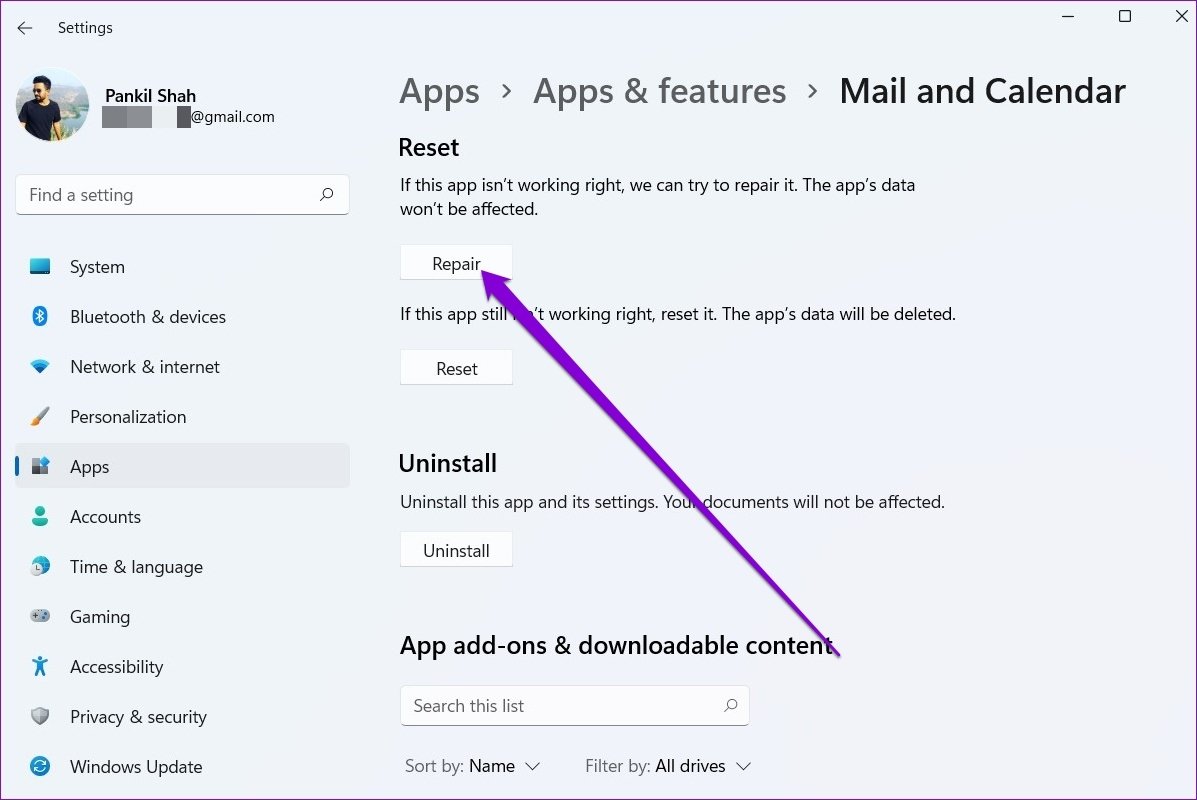Minimize the Settings window
The height and width of the screenshot is (800, 1197).
[1068, 16]
